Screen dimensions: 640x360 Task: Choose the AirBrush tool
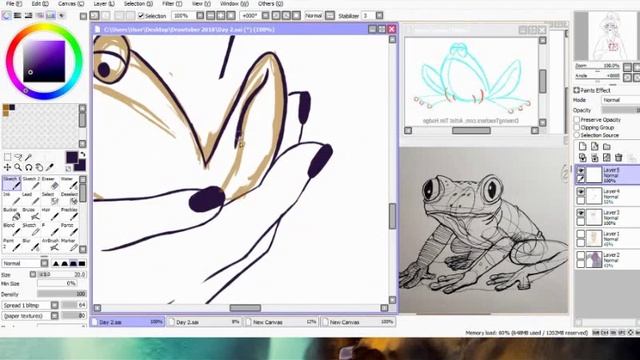[x=50, y=245]
